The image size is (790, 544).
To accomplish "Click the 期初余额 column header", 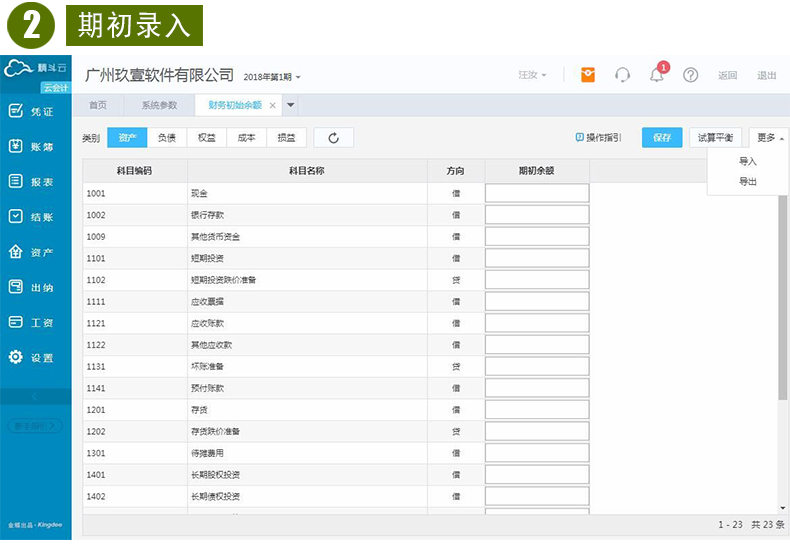I will click(x=537, y=171).
